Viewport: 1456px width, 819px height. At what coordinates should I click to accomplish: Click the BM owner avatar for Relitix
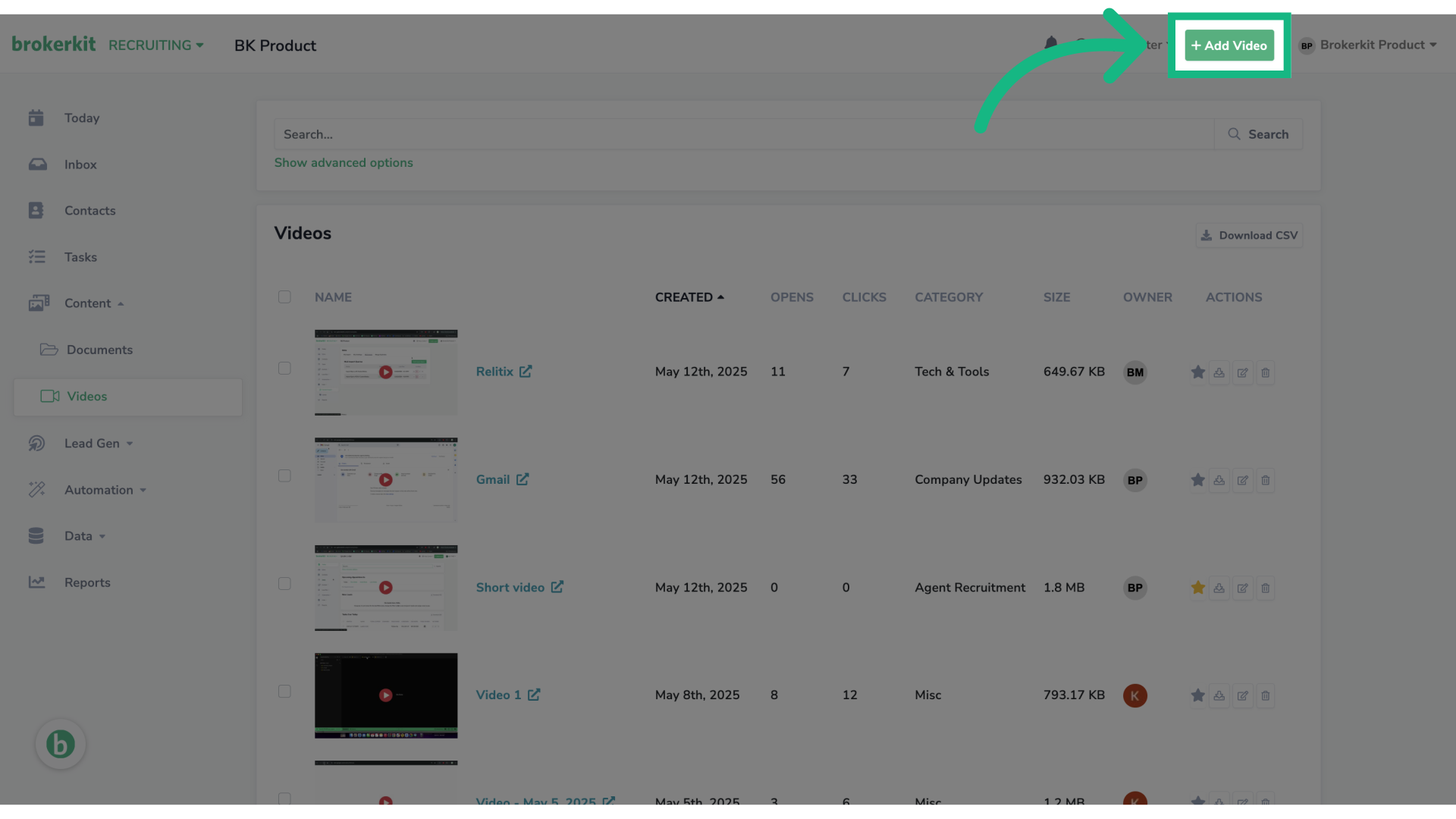(1135, 372)
